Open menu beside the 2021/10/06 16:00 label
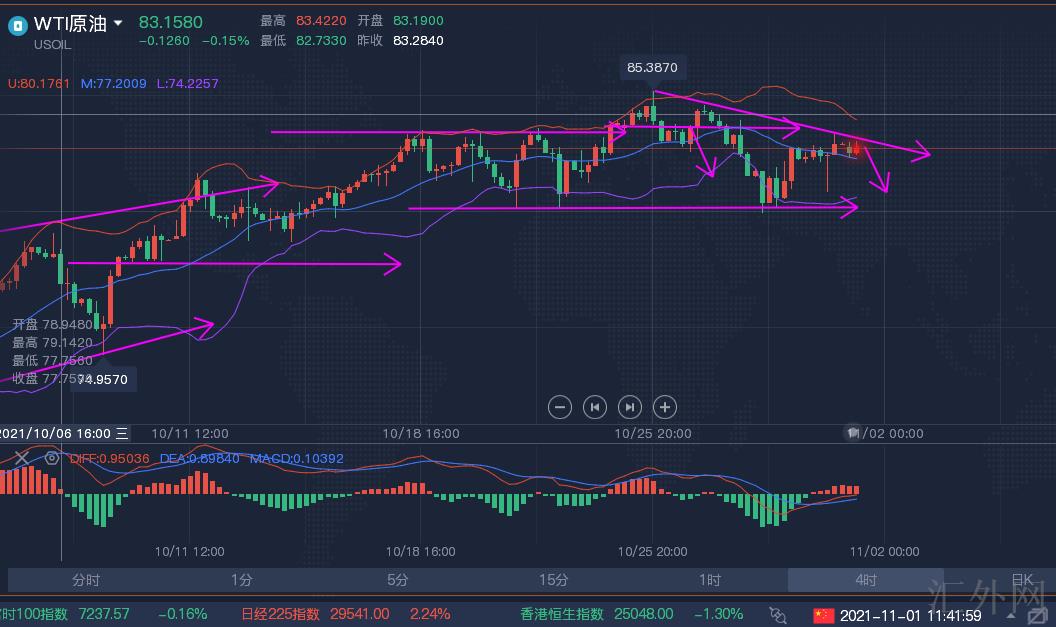 pyautogui.click(x=122, y=433)
